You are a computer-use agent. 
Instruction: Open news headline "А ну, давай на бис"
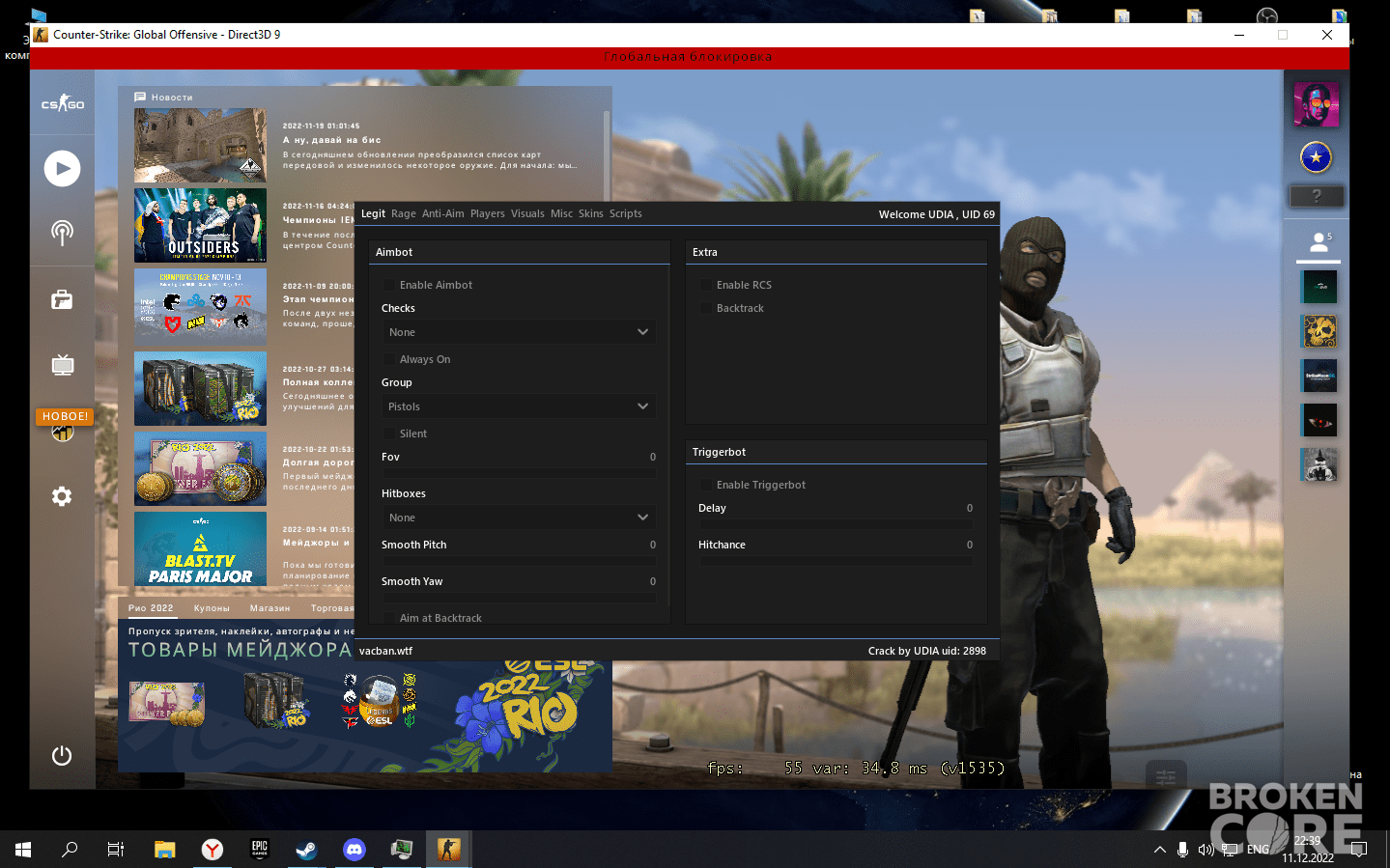coord(332,140)
